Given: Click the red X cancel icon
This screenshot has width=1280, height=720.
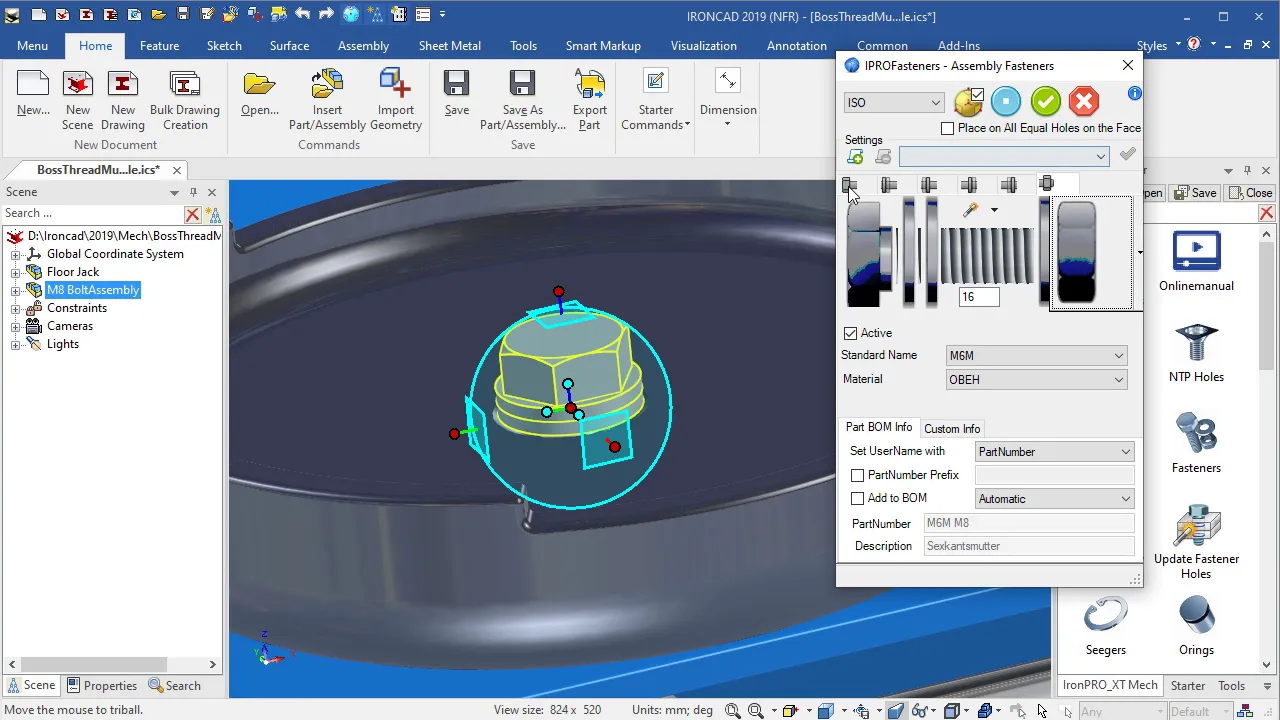Looking at the screenshot, I should [x=1083, y=101].
